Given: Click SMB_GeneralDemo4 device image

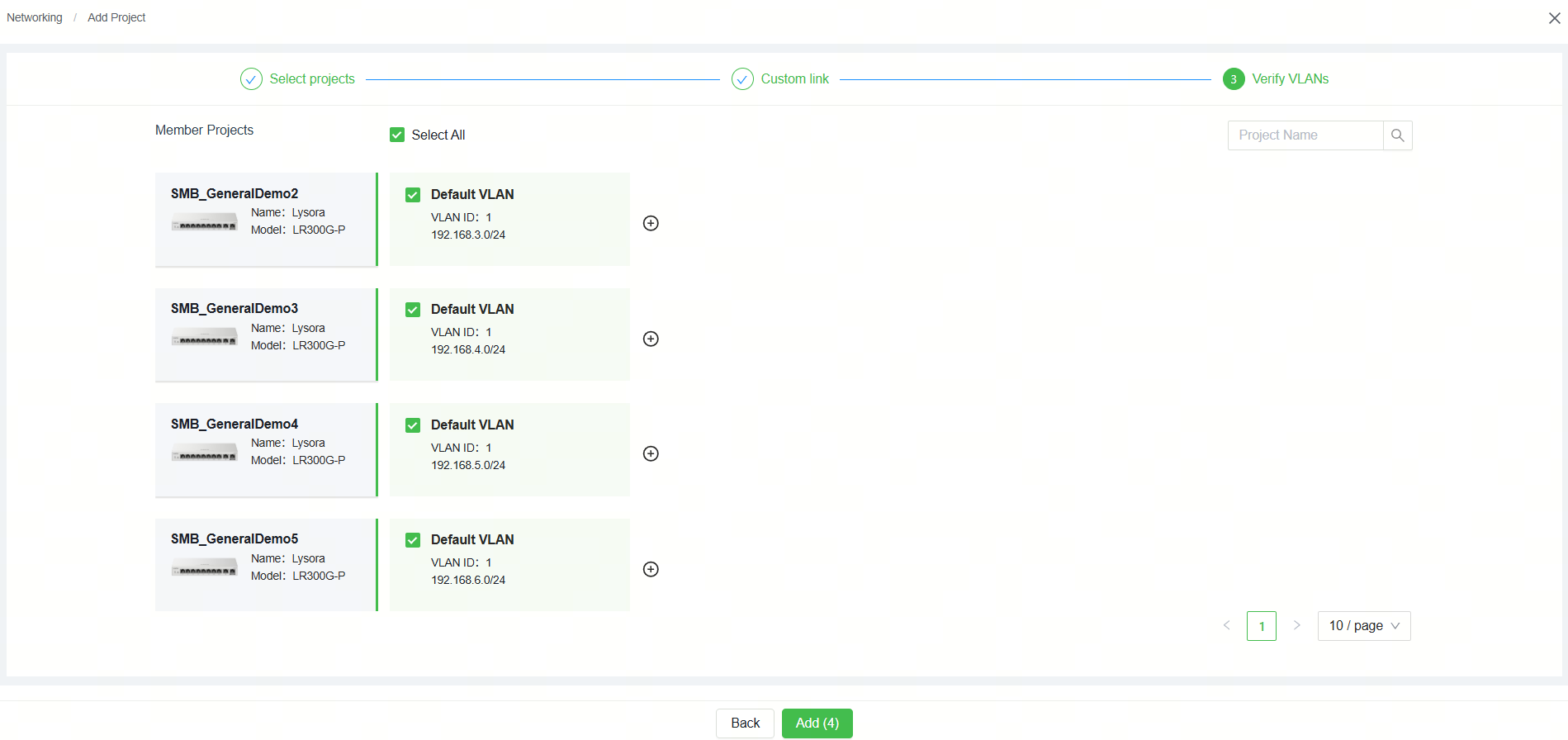Looking at the screenshot, I should coord(204,453).
